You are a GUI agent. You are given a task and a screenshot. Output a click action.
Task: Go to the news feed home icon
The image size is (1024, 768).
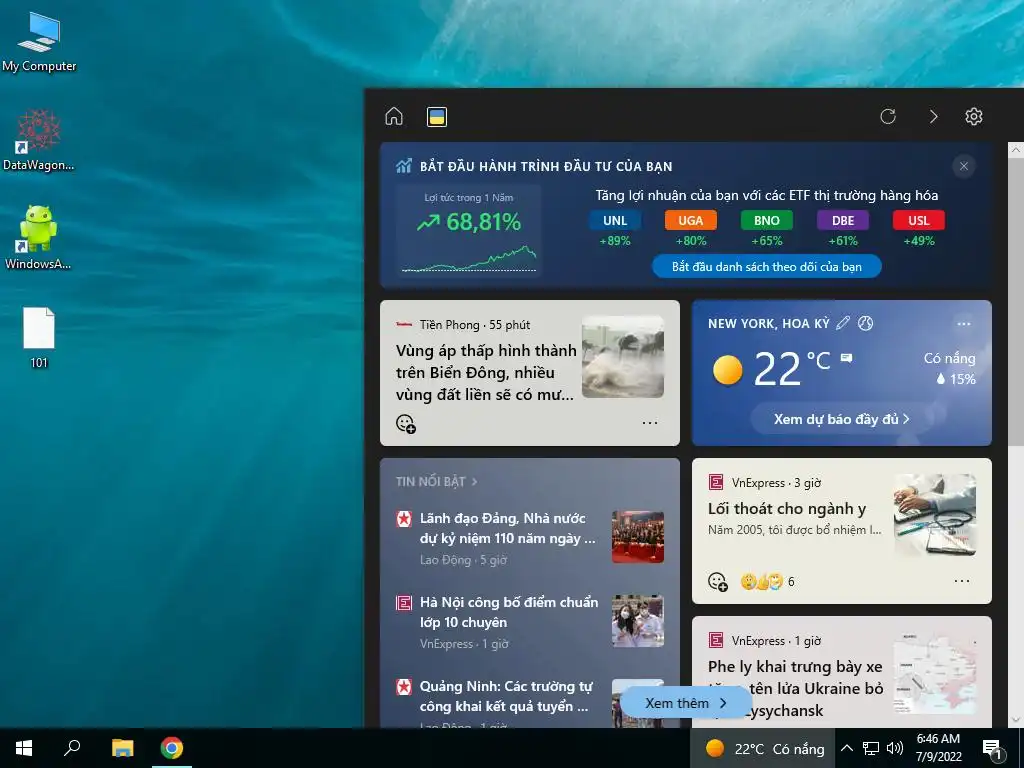(394, 116)
